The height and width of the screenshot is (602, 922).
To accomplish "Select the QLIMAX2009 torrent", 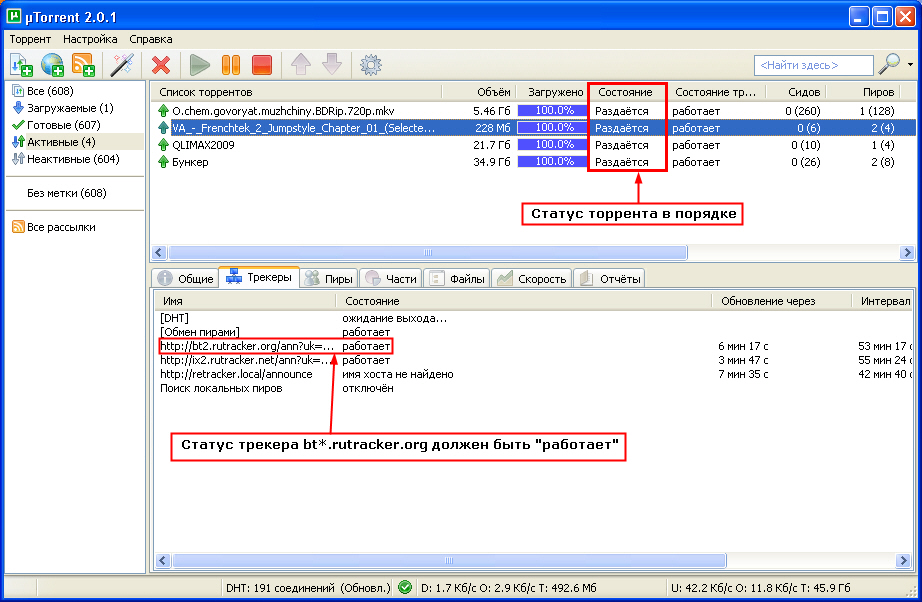I will (203, 145).
